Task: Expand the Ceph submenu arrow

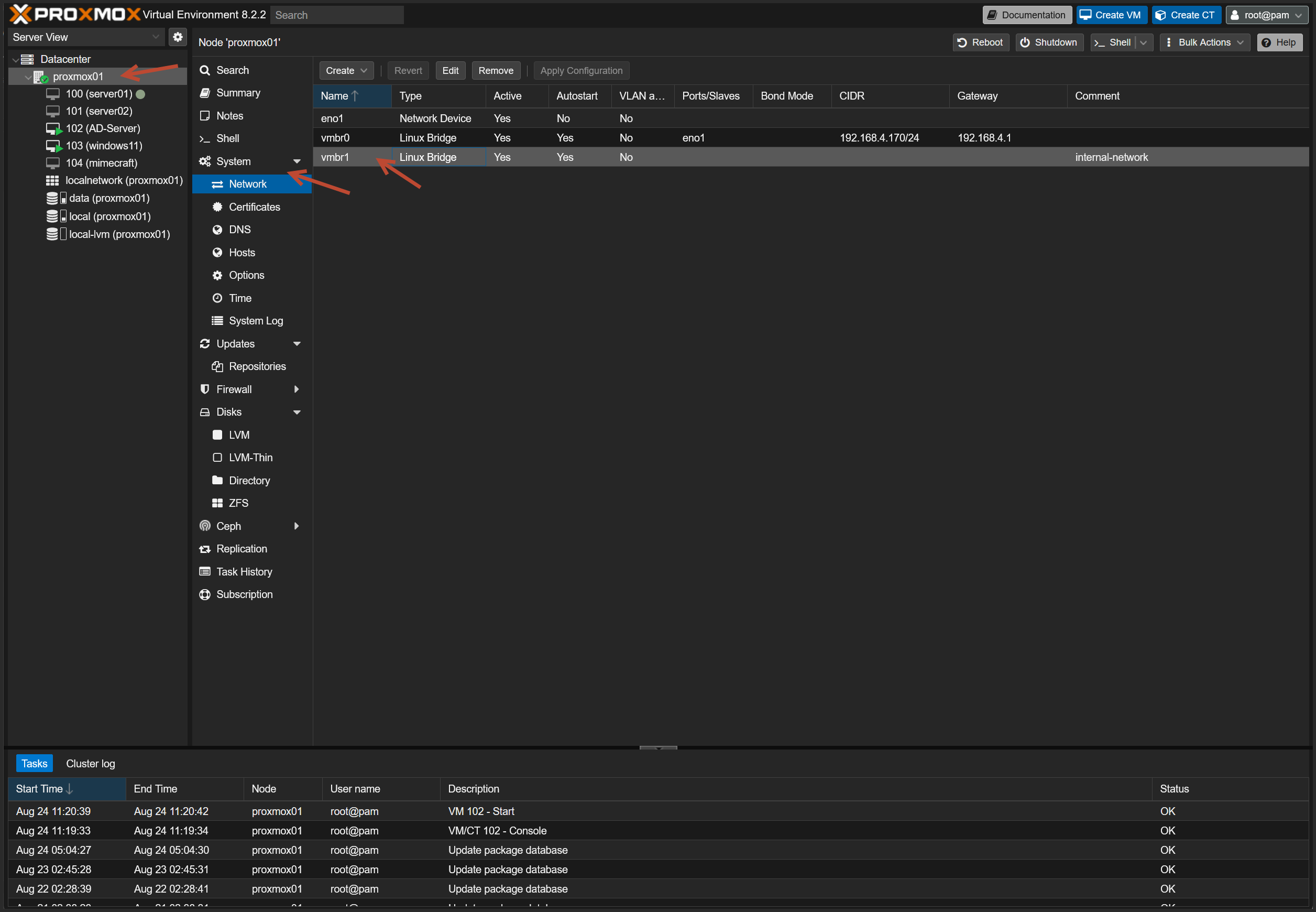Action: pos(297,526)
